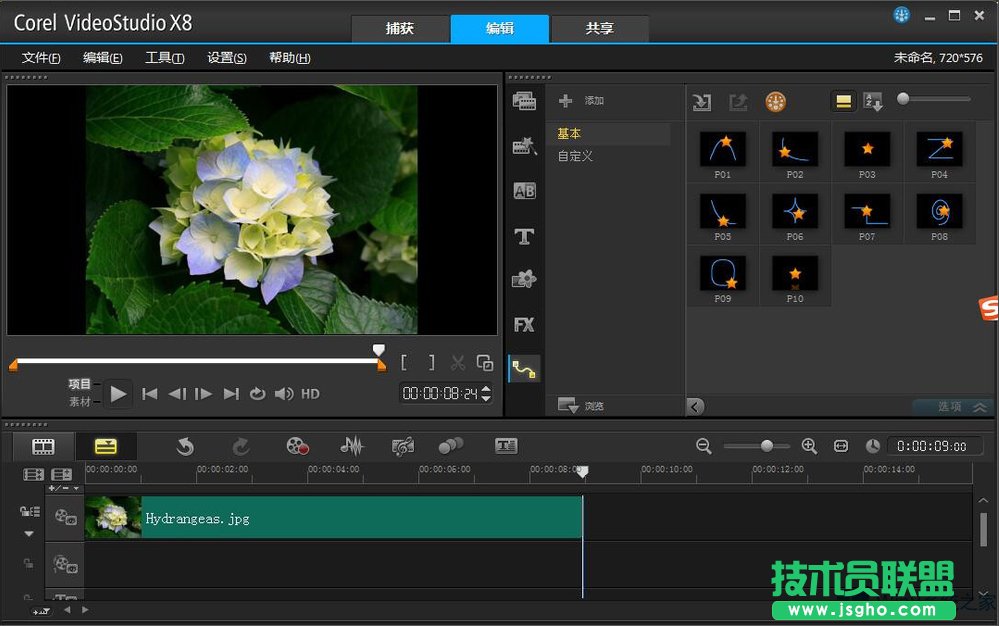Viewport: 999px width, 626px height.
Task: Select the 自定义 category
Action: click(x=576, y=156)
